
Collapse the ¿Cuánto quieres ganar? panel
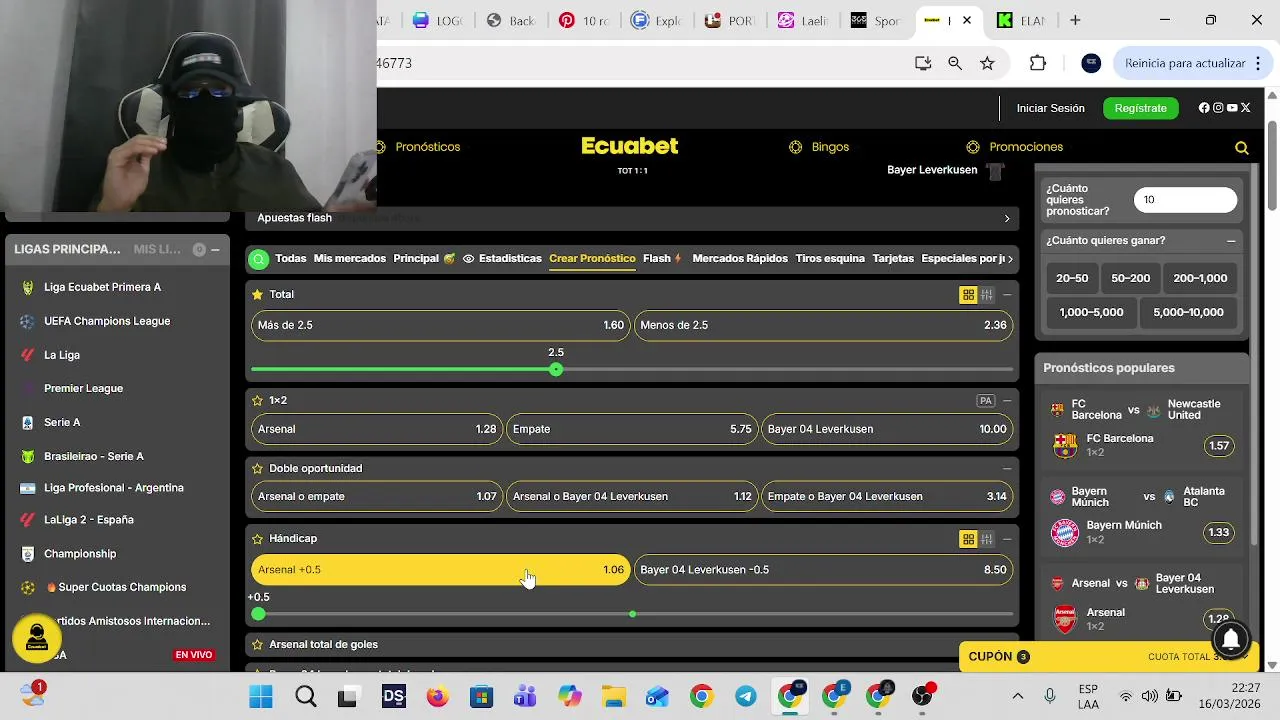(1231, 241)
